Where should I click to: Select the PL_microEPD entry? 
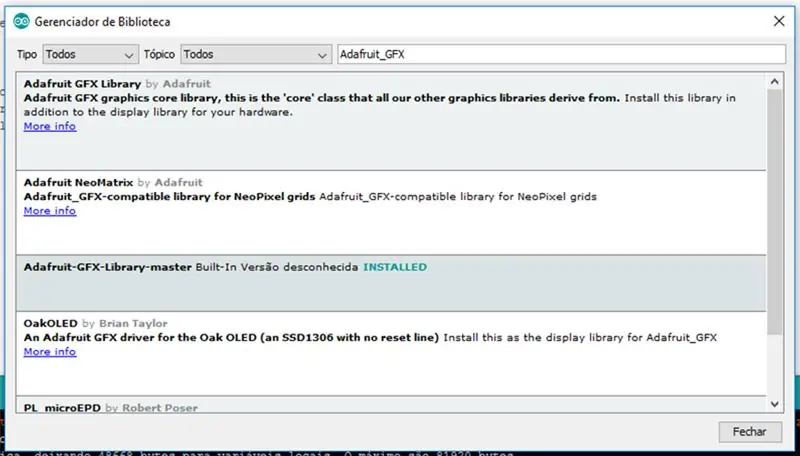pyautogui.click(x=391, y=406)
